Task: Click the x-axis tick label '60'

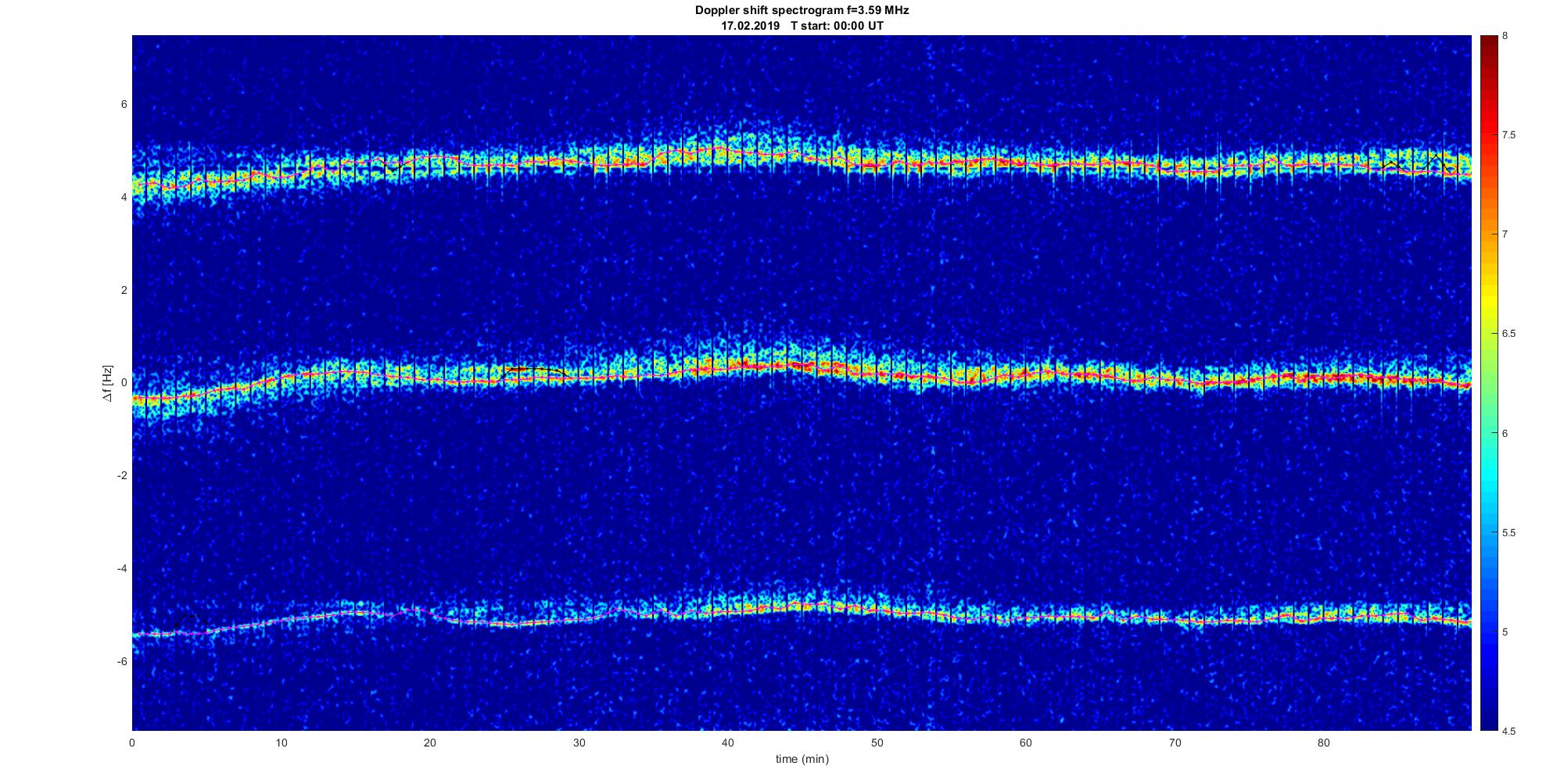Action: pos(1026,743)
